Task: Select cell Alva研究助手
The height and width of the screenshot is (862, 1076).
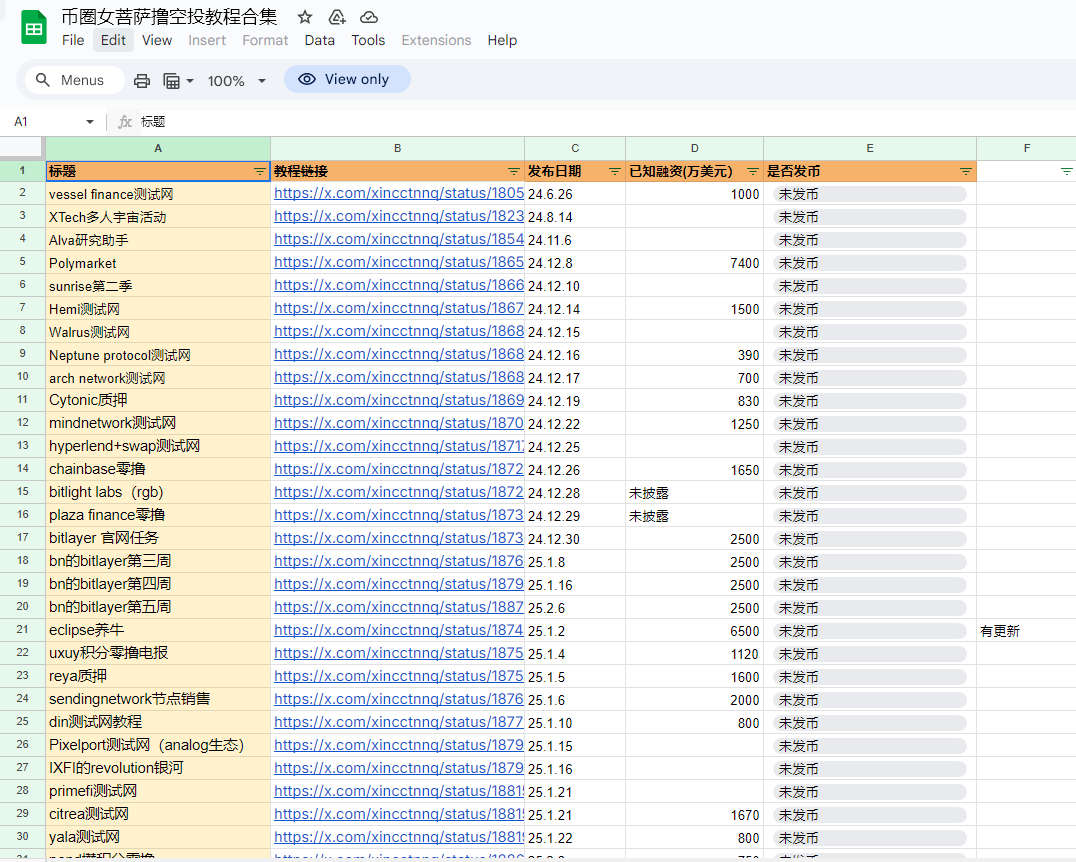Action: (x=158, y=240)
